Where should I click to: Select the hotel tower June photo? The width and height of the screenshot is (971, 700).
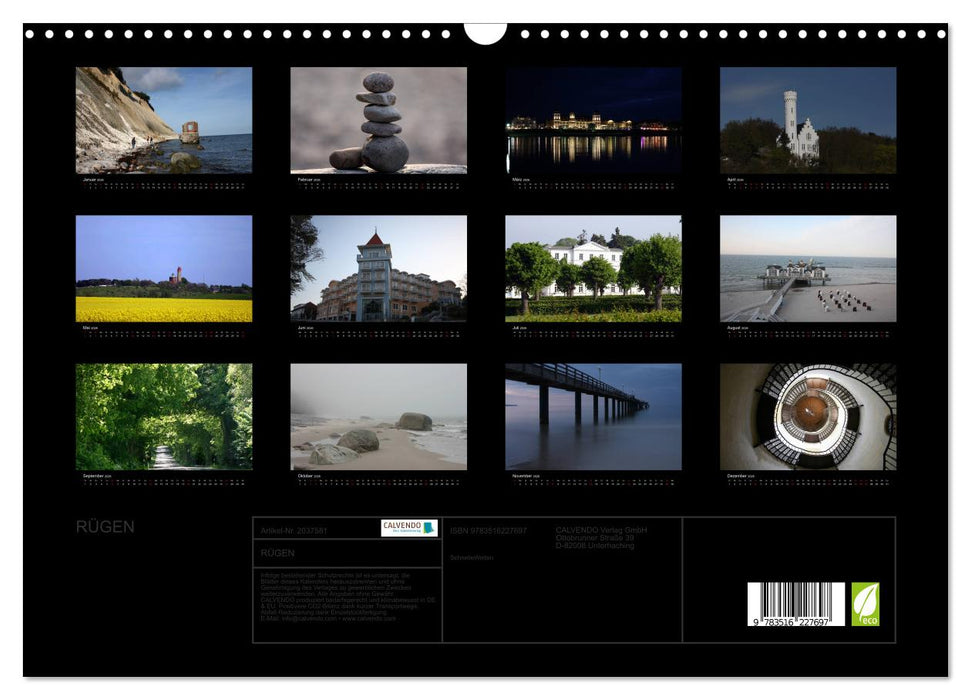378,268
